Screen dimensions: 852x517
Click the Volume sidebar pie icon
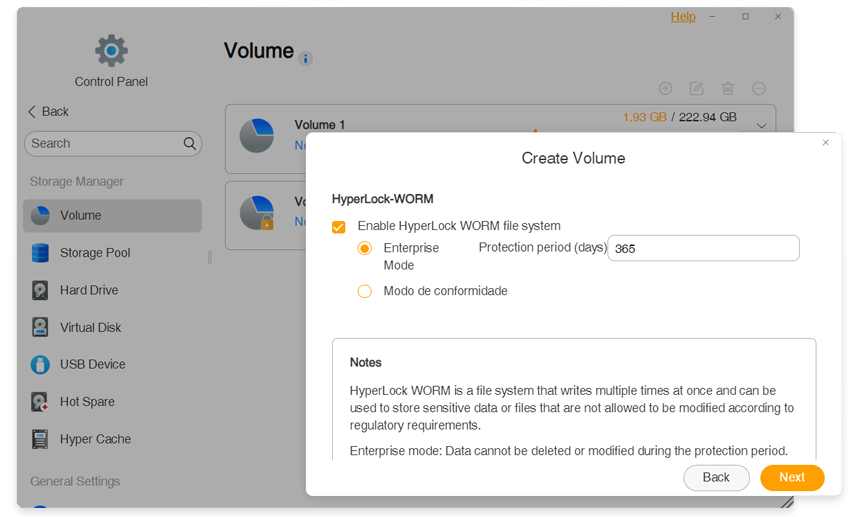40,215
